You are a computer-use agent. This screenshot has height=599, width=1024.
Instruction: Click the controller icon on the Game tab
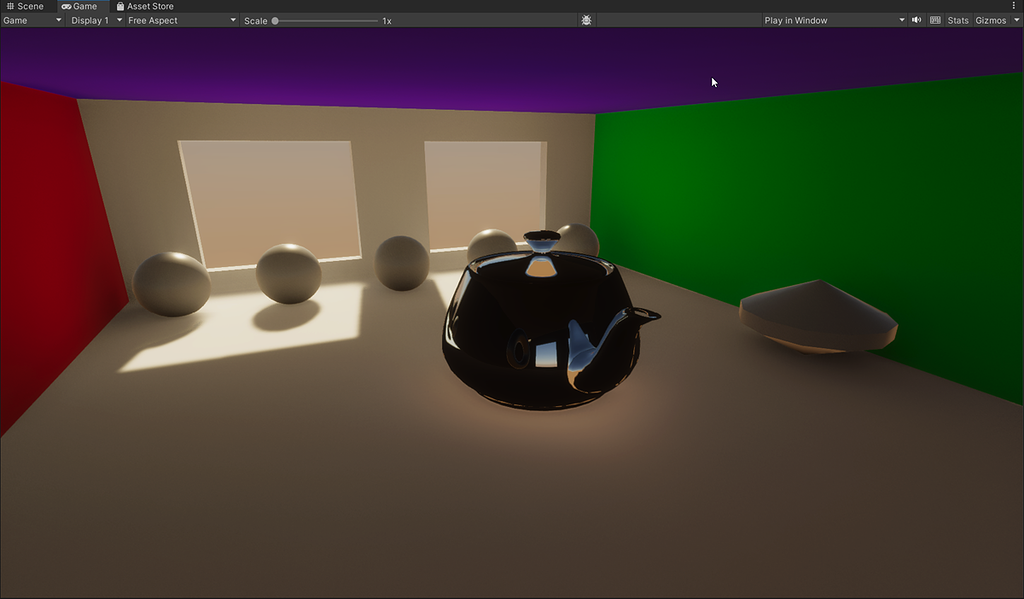tap(65, 5)
